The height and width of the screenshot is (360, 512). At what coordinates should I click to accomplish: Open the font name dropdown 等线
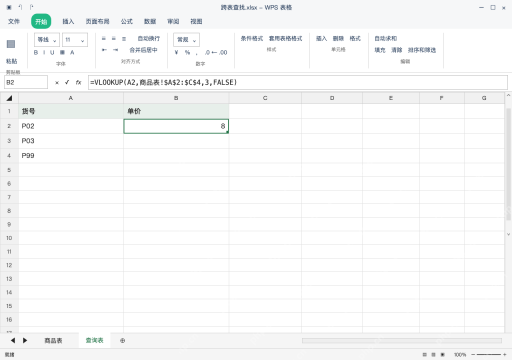click(x=47, y=40)
